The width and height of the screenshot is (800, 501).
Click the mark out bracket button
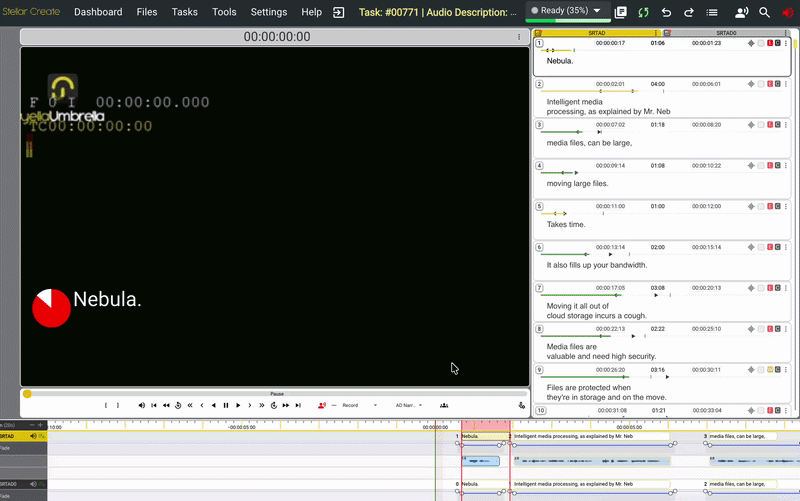(x=118, y=406)
